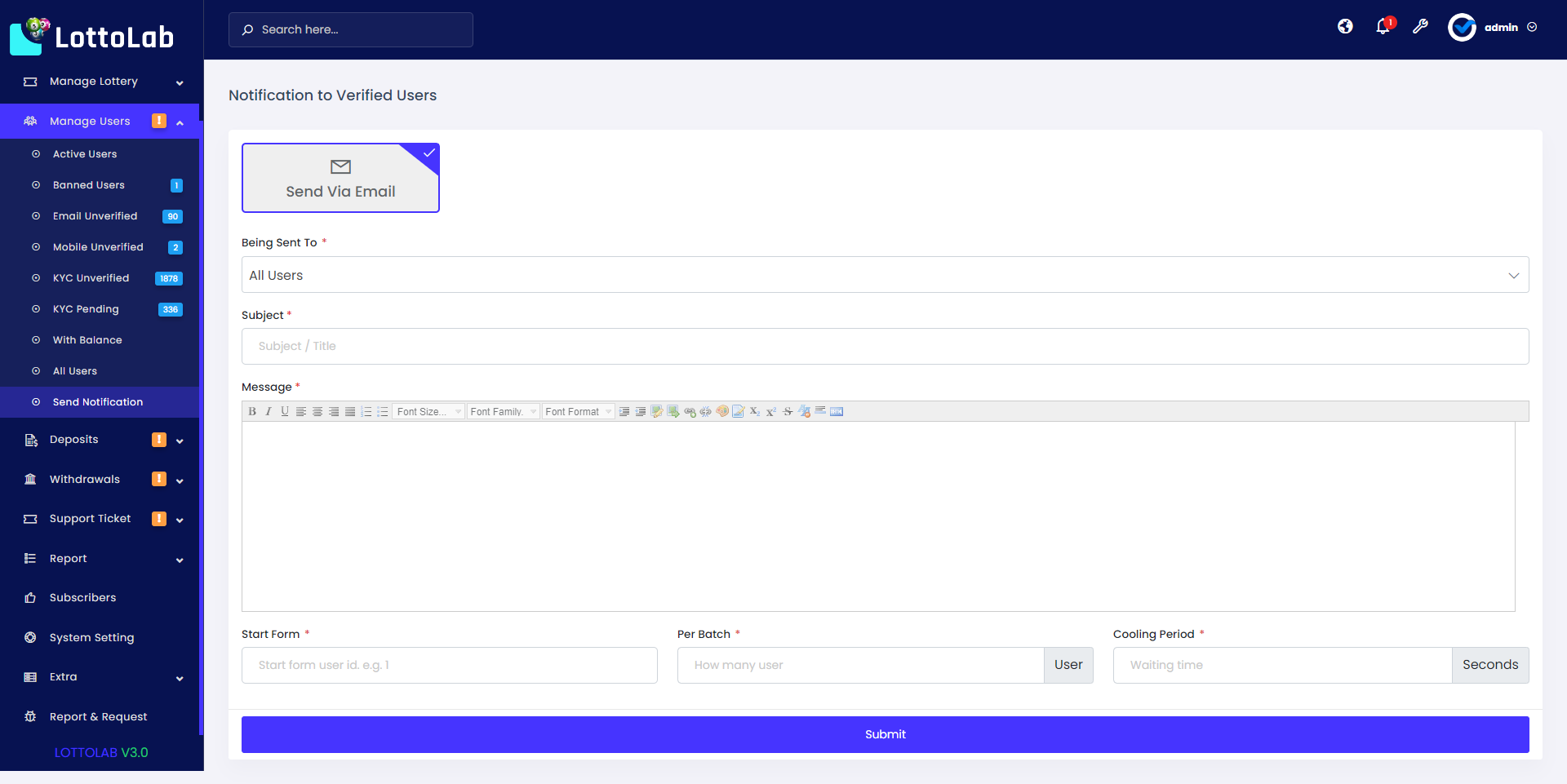Click the insert link icon in the editor
Viewport: 1567px width, 784px height.
pyautogui.click(x=690, y=411)
